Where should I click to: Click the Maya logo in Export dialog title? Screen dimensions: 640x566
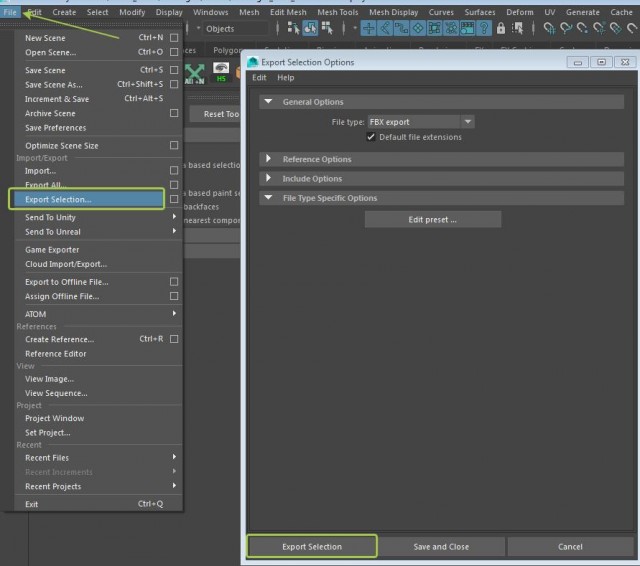tap(253, 62)
